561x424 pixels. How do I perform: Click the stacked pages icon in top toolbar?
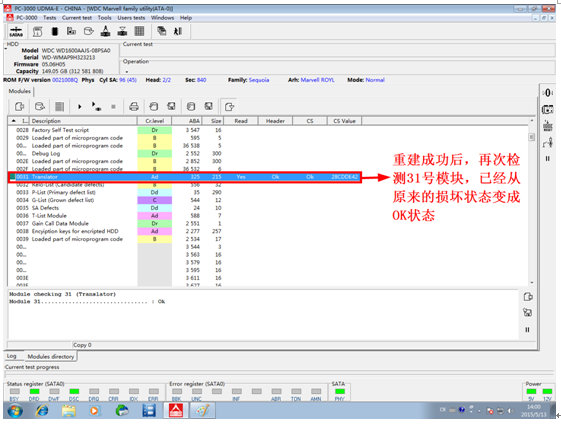tap(162, 31)
